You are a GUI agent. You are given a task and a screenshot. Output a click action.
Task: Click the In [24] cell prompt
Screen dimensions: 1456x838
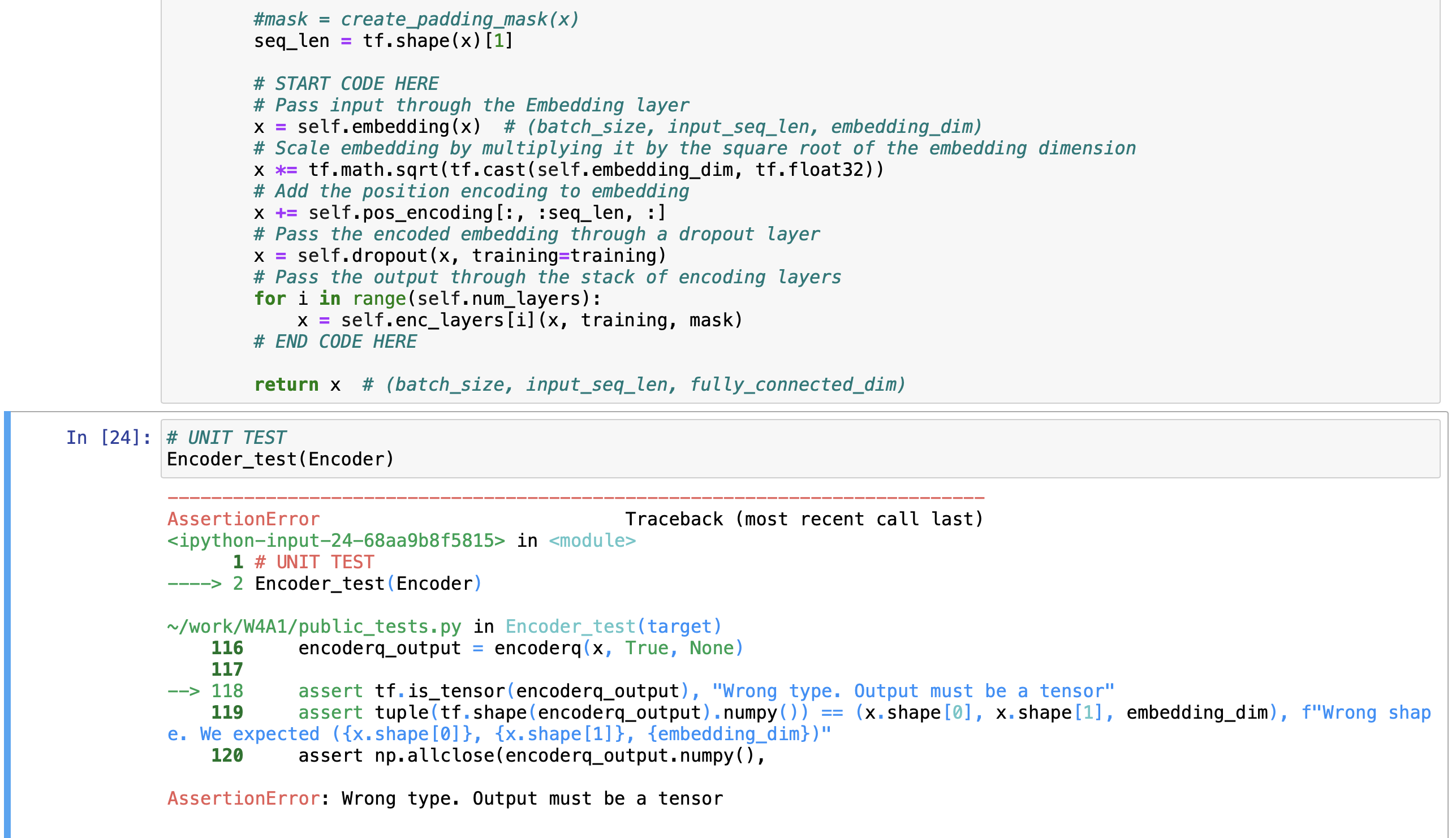point(108,438)
